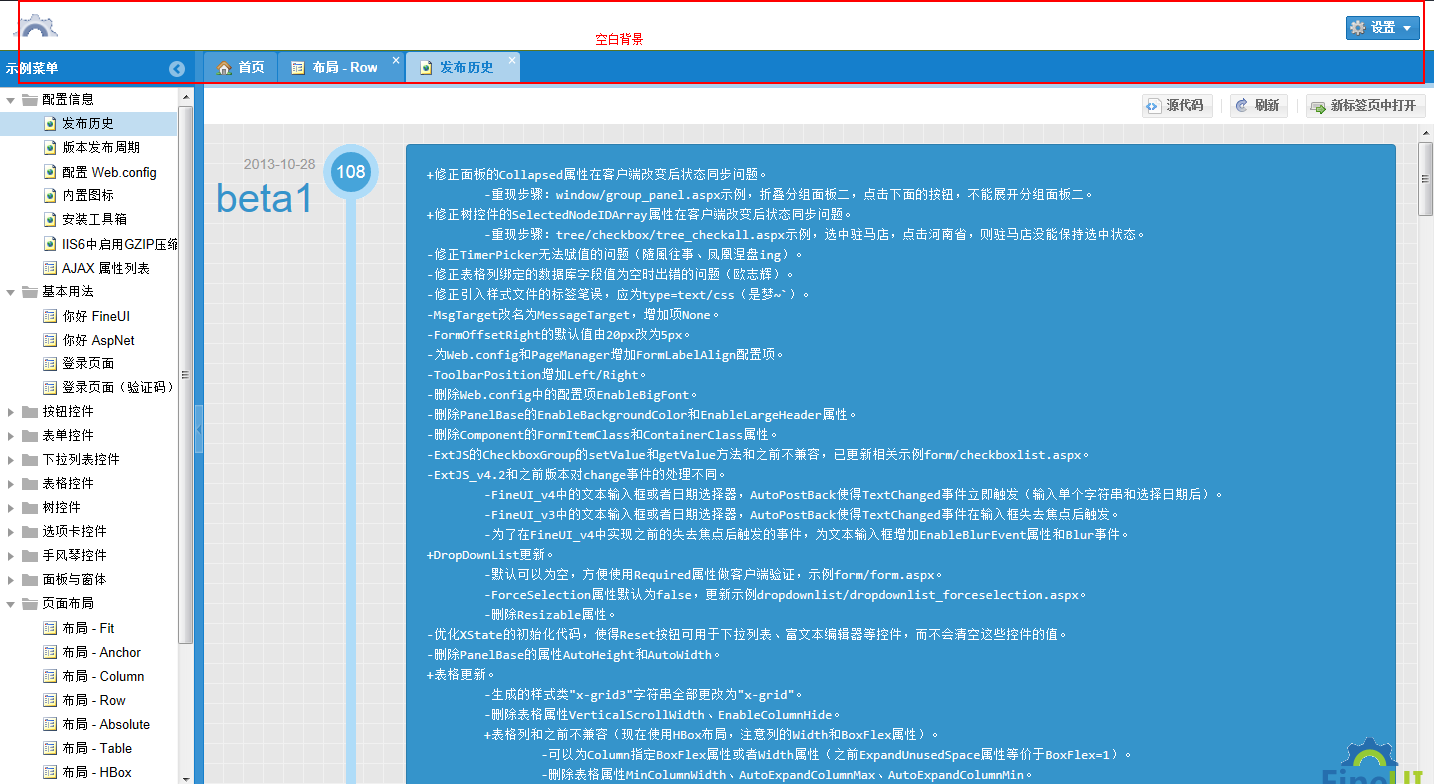Click the 表单控件 folder icon

click(x=30, y=435)
